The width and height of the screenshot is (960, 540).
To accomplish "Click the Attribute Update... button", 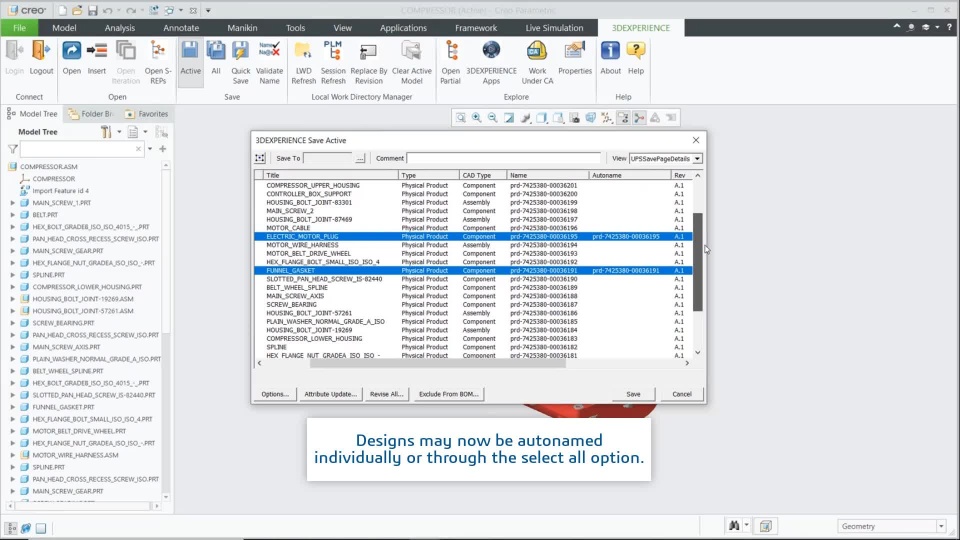I will (x=331, y=394).
